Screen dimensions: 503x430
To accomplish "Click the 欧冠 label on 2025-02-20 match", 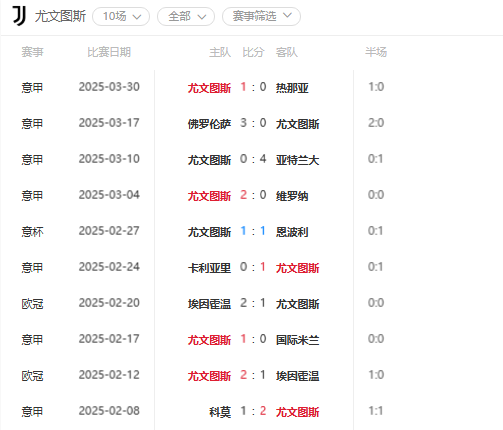I will point(32,304).
